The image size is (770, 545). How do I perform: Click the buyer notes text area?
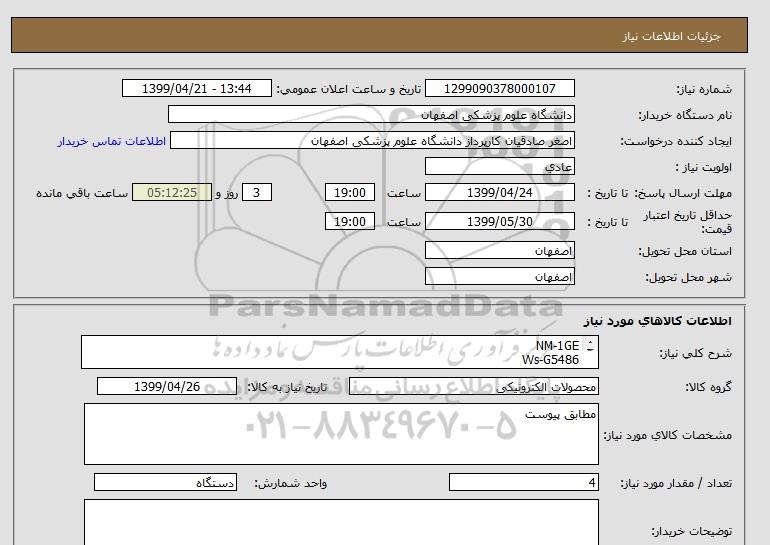pos(341,522)
